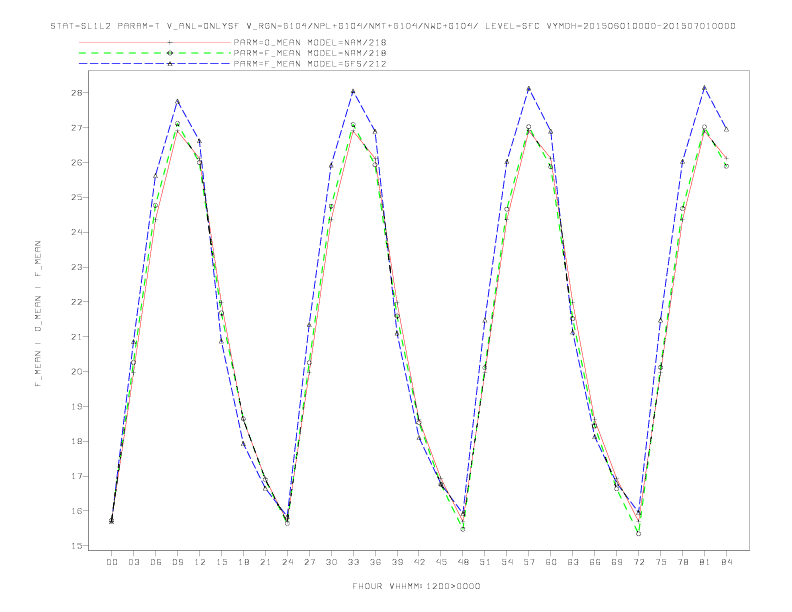
Task: Click the chart title line starting STAT=SL1L2
Action: pos(393,26)
